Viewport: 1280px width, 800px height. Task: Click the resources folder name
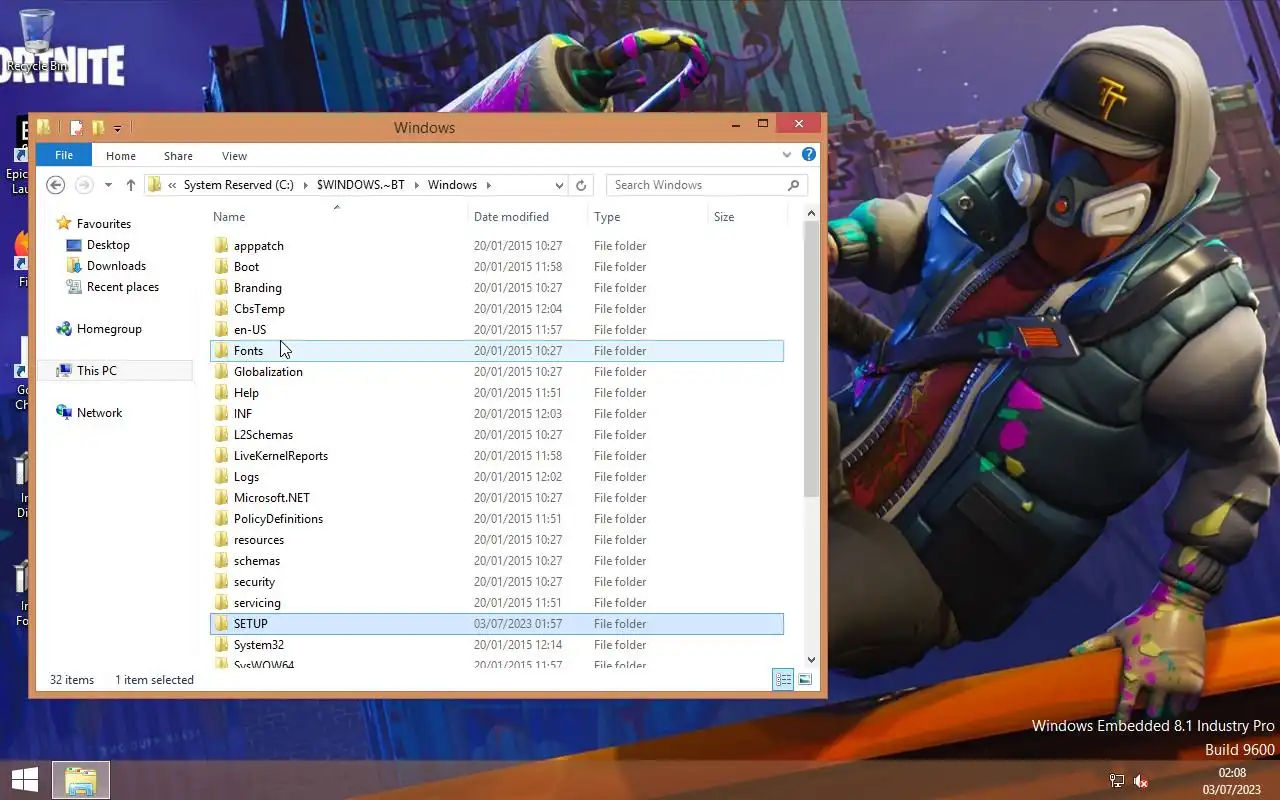coord(259,540)
